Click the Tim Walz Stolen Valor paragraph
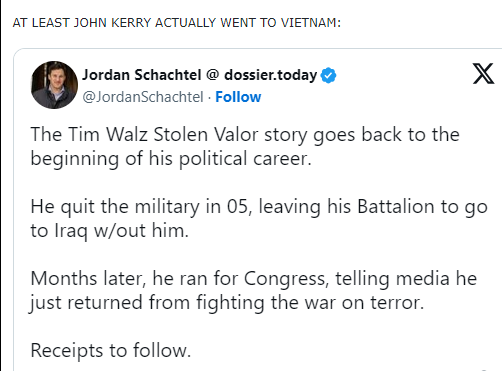 [x=245, y=146]
